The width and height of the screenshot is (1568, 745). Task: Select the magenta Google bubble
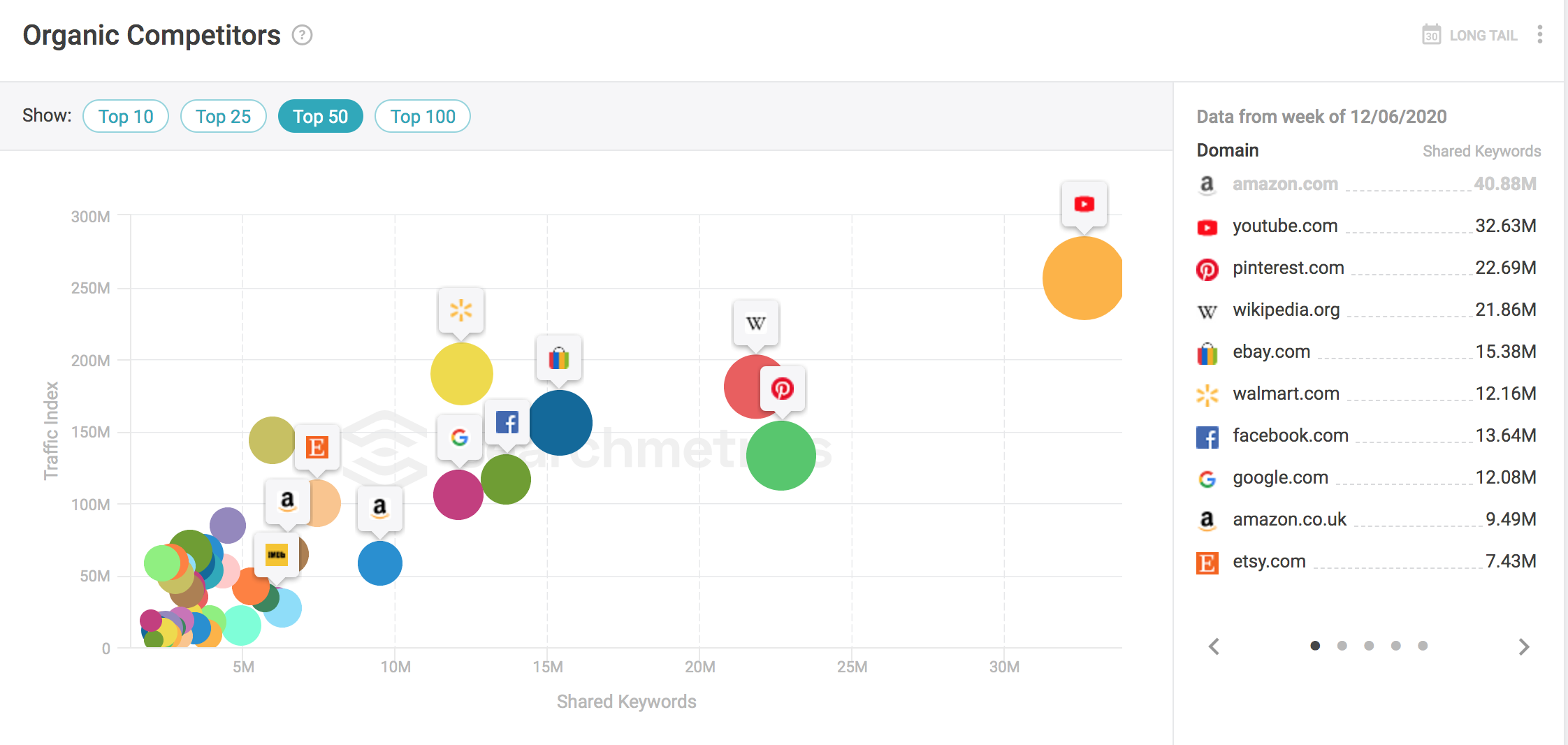pos(458,495)
